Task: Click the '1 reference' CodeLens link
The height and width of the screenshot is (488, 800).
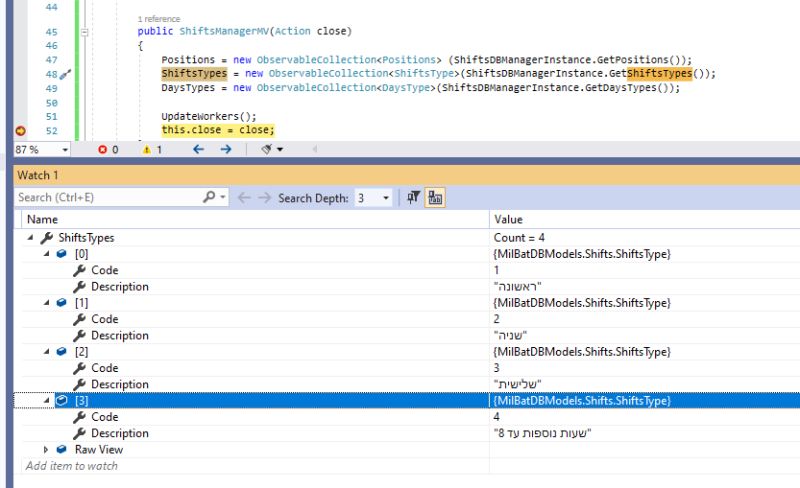Action: pos(159,19)
